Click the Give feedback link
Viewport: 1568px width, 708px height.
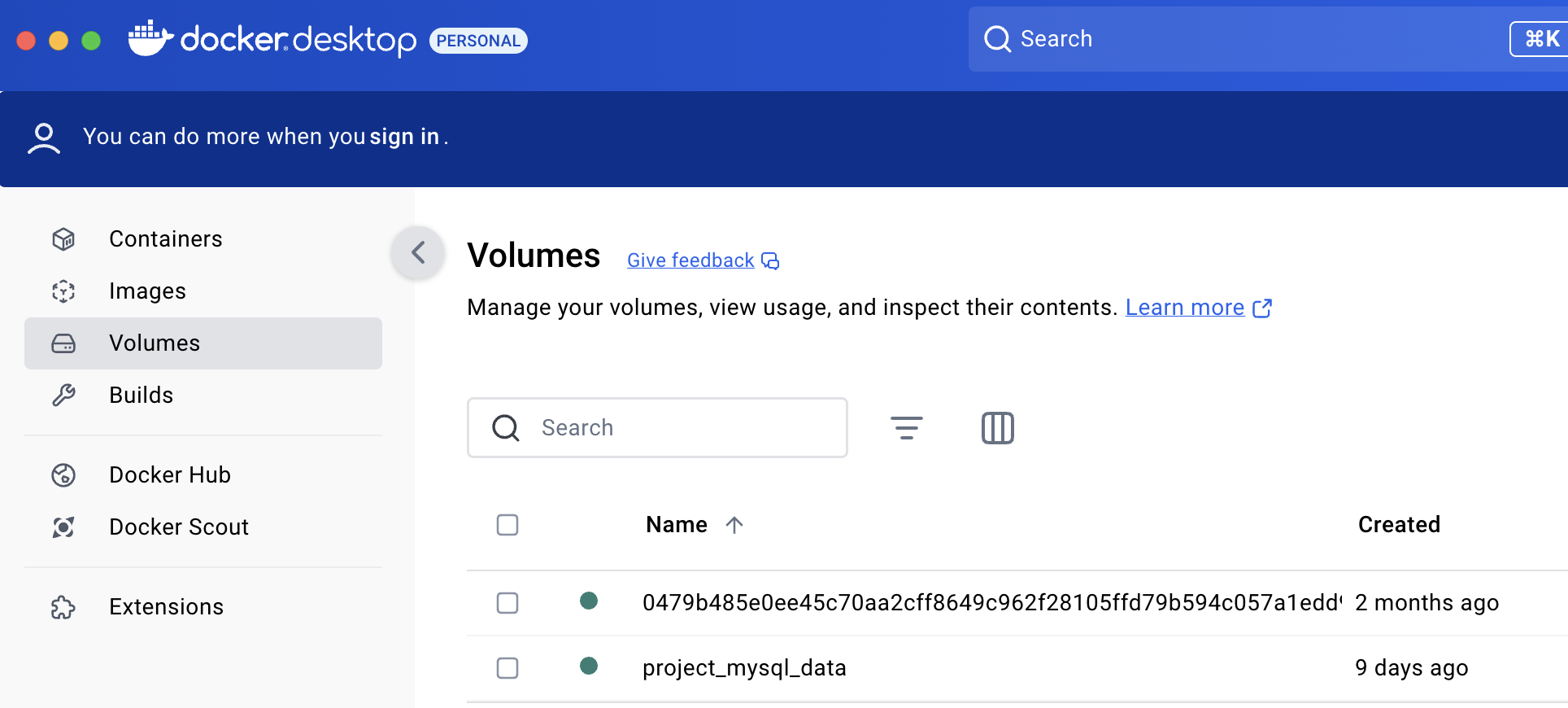click(690, 260)
